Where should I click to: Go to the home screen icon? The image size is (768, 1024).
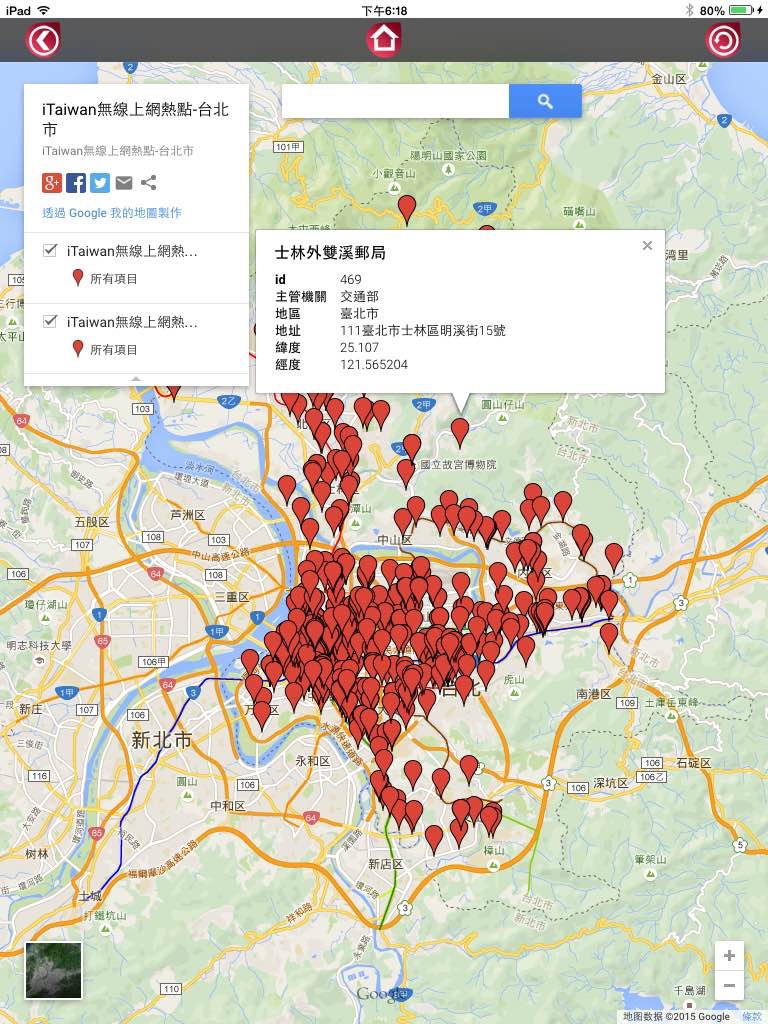(x=383, y=40)
